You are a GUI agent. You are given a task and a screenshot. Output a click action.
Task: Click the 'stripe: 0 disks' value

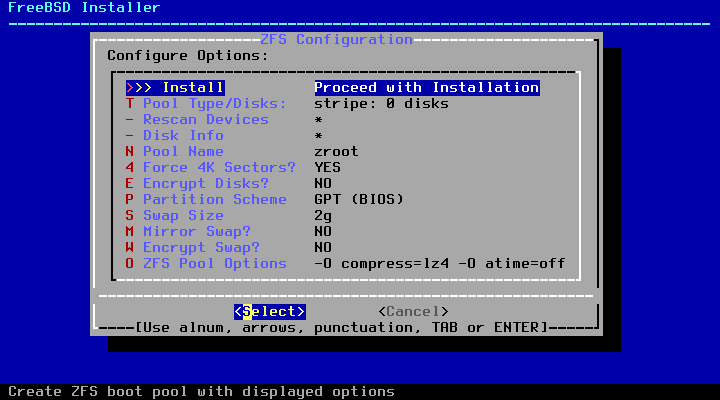pos(381,103)
